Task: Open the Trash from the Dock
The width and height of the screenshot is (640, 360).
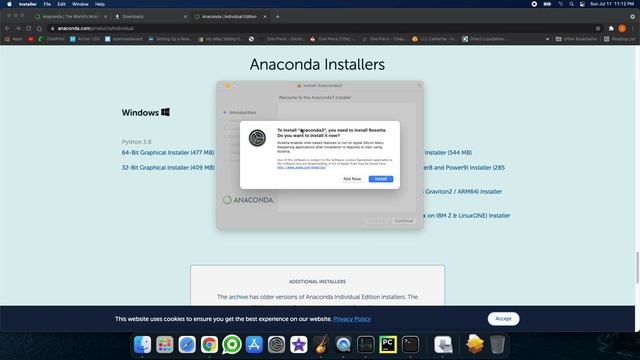Action: coord(497,344)
